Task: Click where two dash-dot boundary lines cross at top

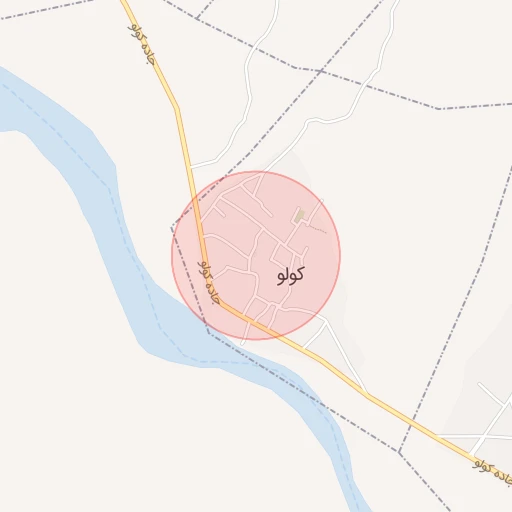Action: tap(320, 71)
